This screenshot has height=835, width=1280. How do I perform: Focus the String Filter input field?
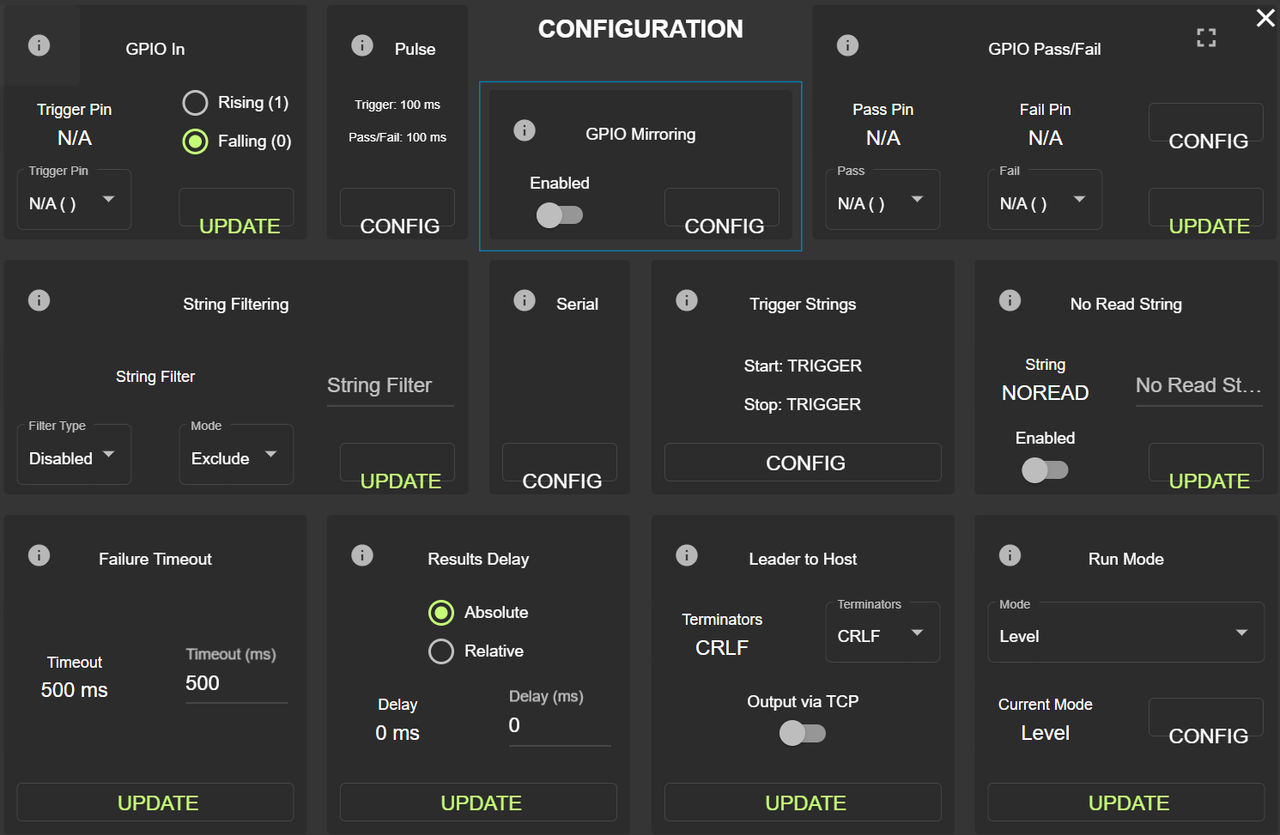[x=390, y=385]
